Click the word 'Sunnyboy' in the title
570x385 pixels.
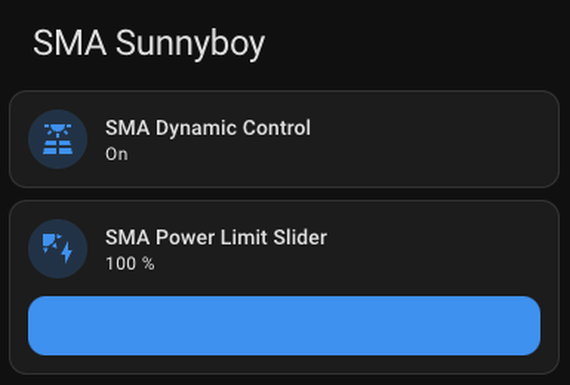tap(190, 44)
